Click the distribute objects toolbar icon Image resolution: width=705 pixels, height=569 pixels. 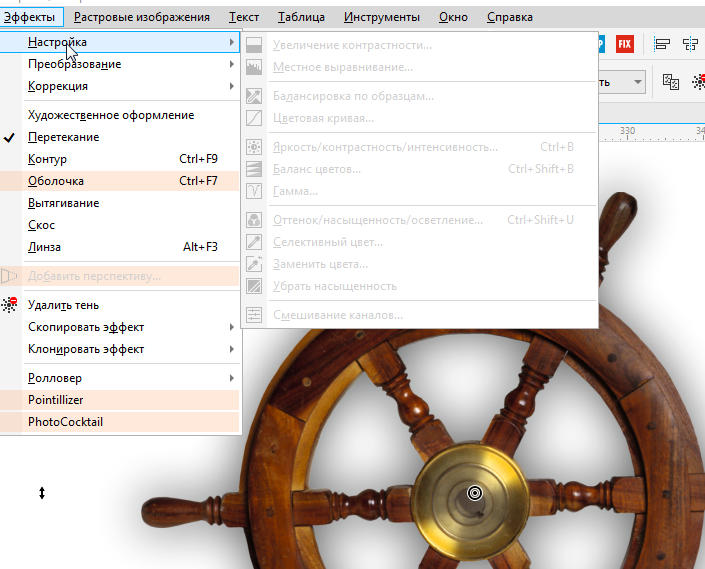point(690,44)
